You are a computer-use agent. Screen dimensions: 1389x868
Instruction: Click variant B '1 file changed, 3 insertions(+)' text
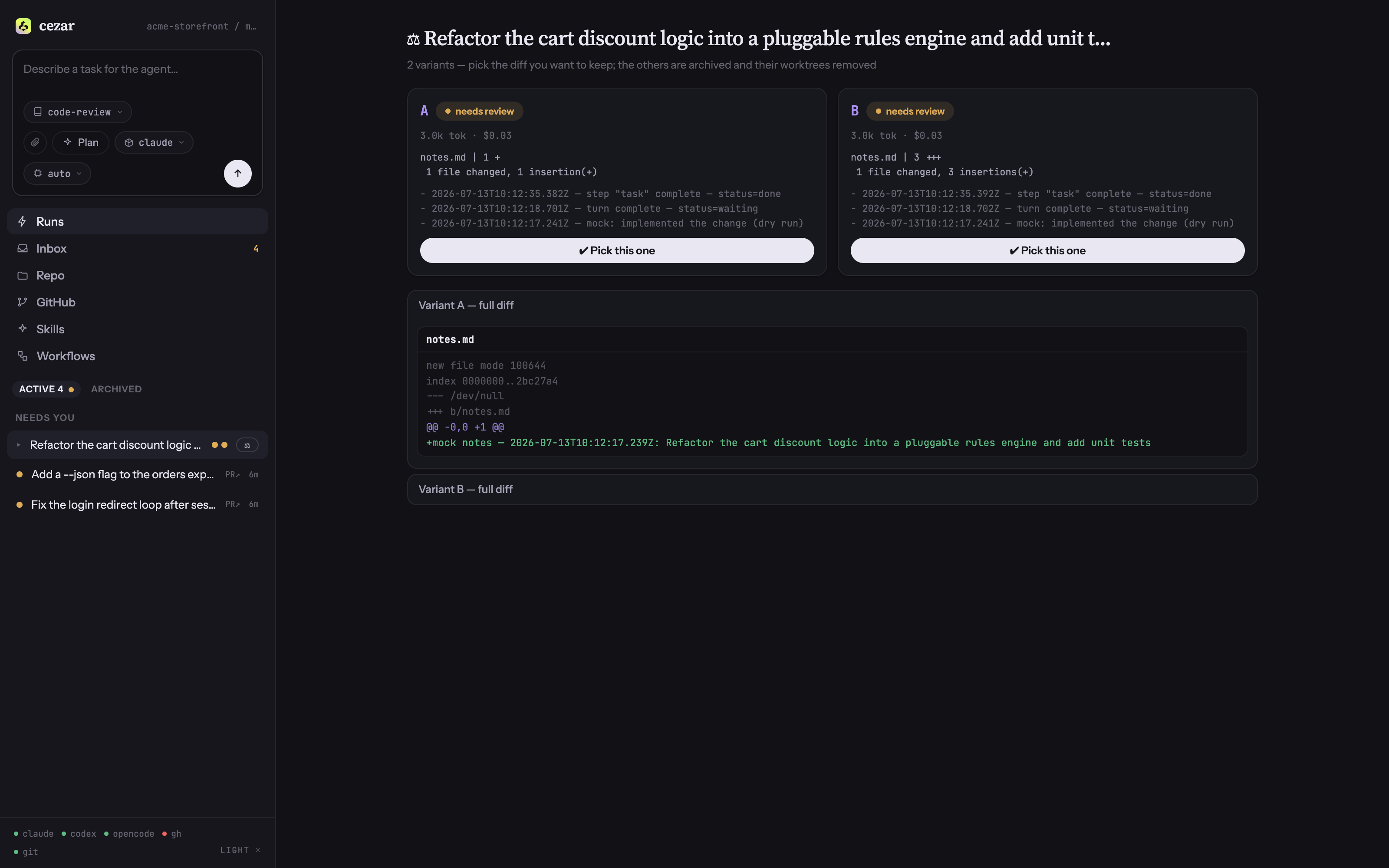tap(945, 172)
